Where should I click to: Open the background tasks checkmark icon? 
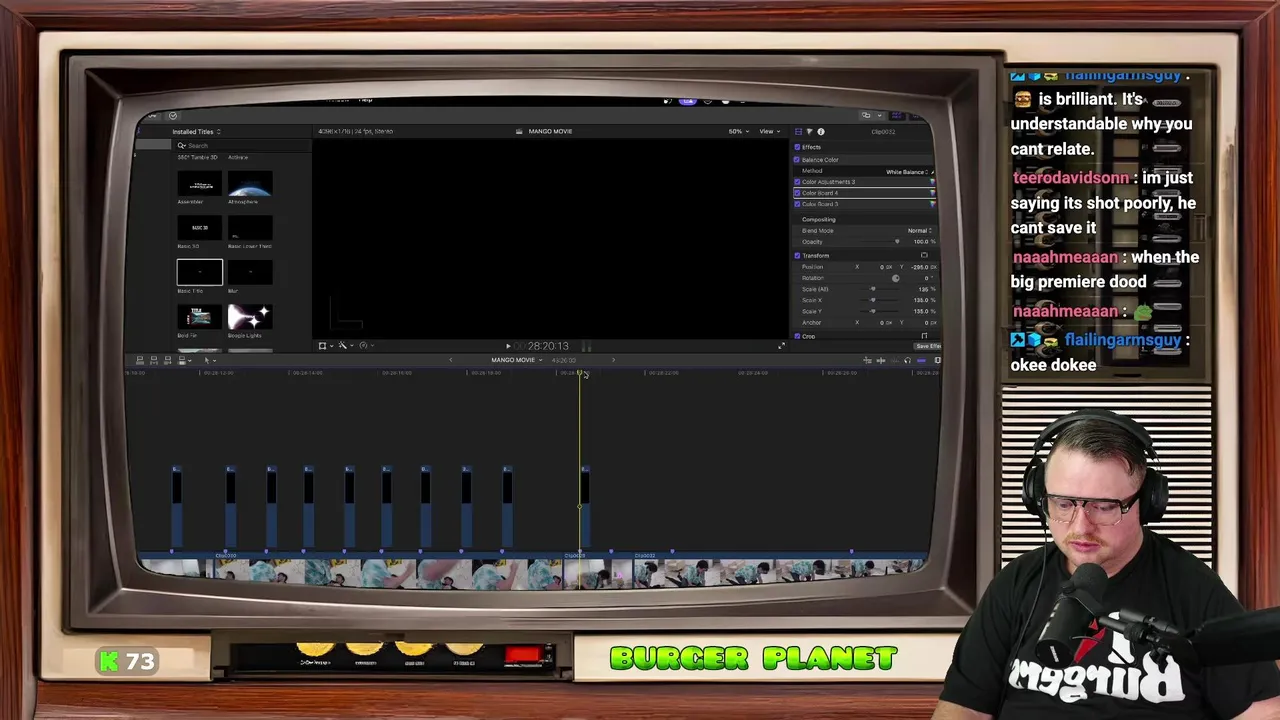coord(173,116)
